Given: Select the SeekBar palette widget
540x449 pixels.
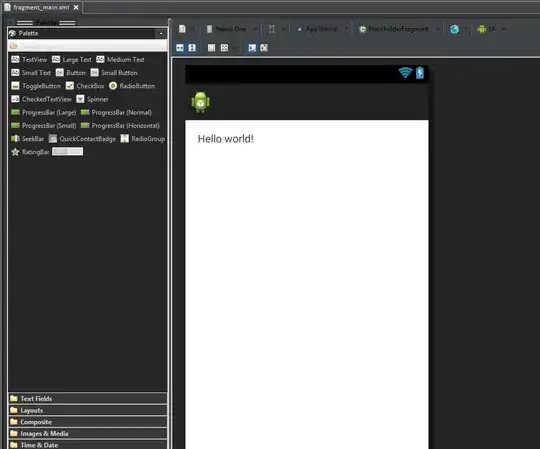Looking at the screenshot, I should coord(28,139).
